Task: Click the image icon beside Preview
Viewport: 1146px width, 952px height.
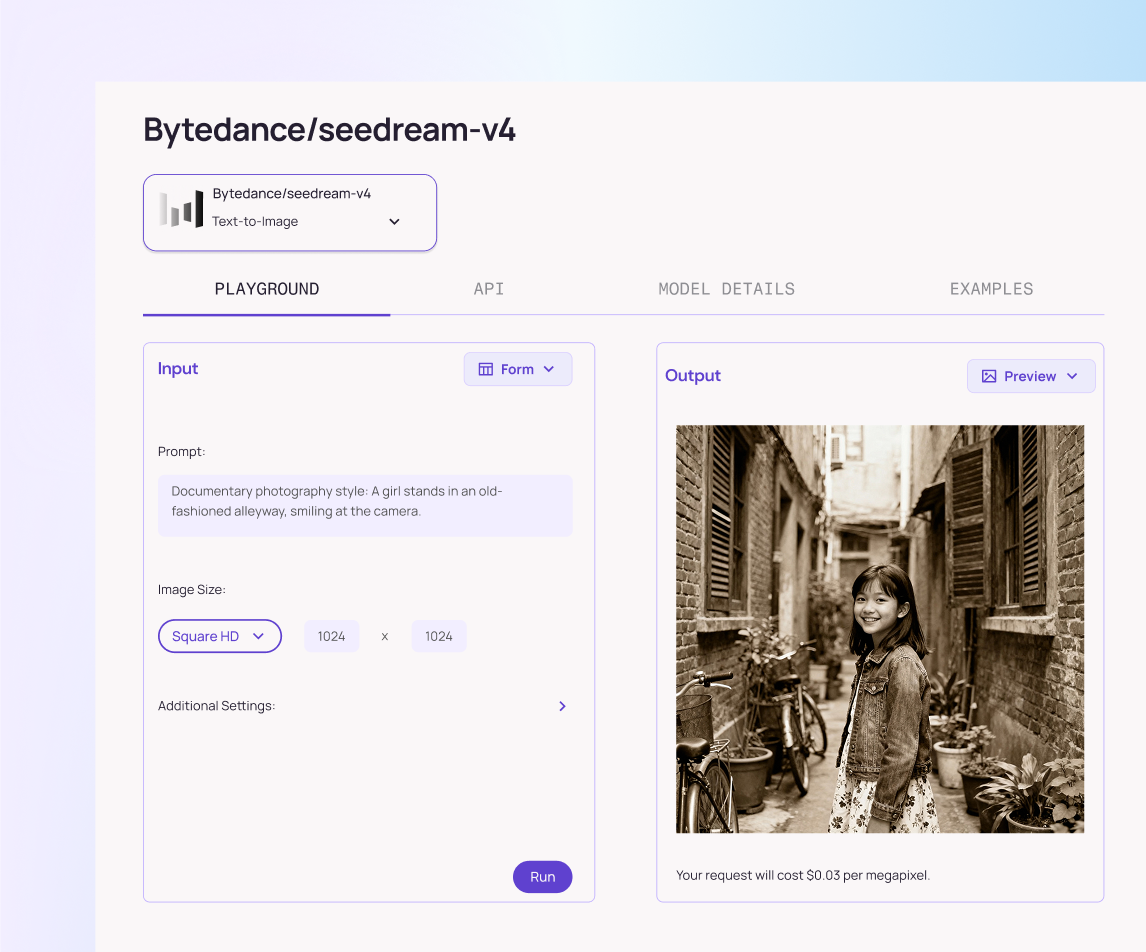Action: (x=989, y=376)
